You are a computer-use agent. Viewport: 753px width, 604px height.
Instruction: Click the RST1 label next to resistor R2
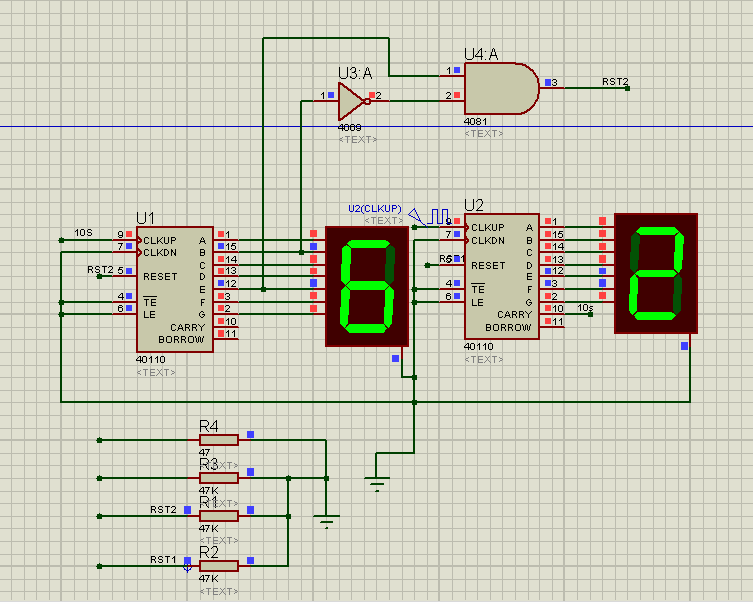(163, 559)
